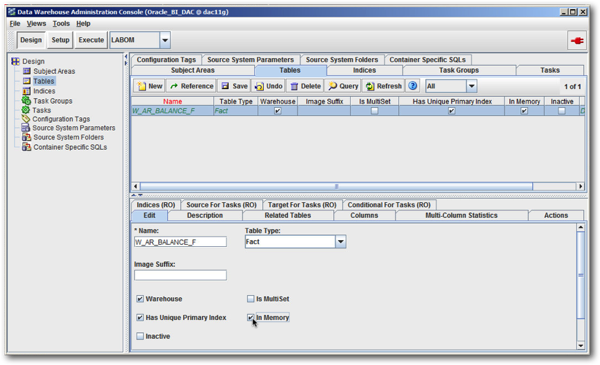Select the W_AR_BALANCE_F table row name
600x365 pixels.
pyautogui.click(x=164, y=111)
